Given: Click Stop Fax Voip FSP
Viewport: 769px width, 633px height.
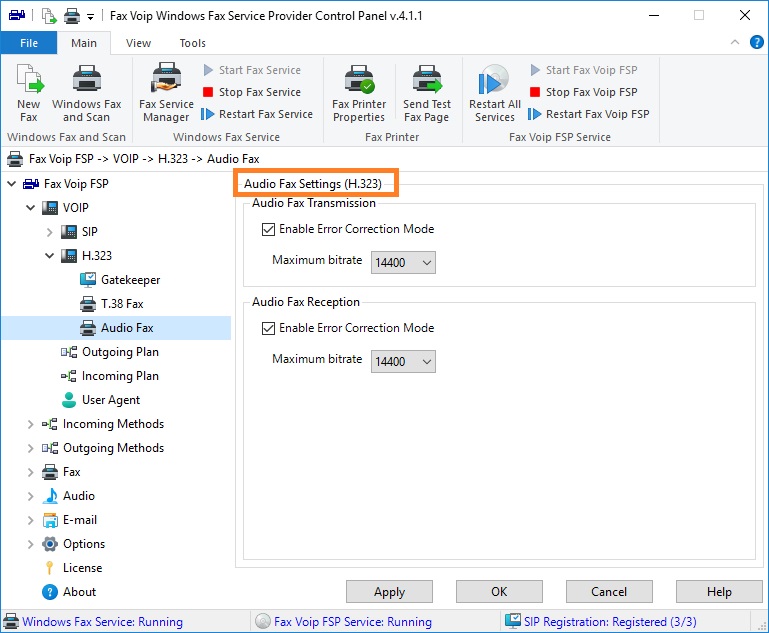Looking at the screenshot, I should point(584,92).
